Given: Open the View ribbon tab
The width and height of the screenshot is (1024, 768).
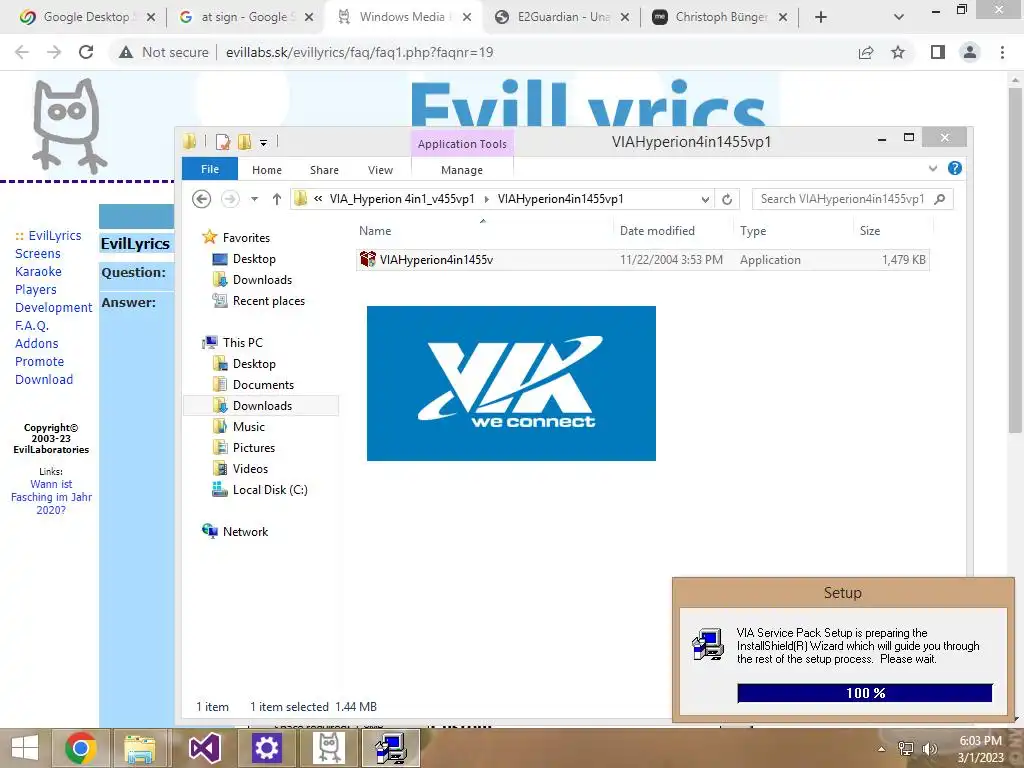Looking at the screenshot, I should click(x=380, y=170).
